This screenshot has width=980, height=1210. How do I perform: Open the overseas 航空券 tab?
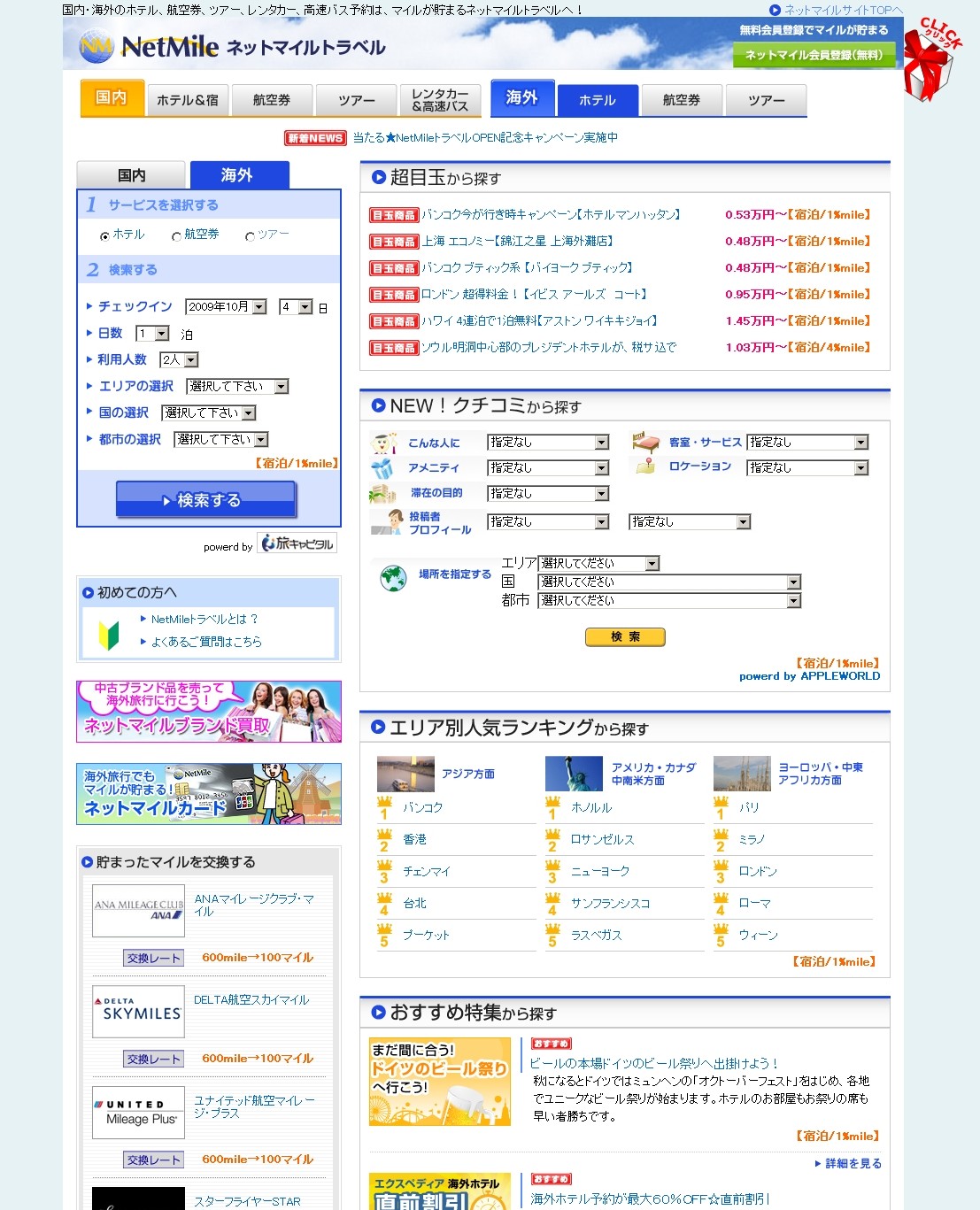click(x=682, y=101)
